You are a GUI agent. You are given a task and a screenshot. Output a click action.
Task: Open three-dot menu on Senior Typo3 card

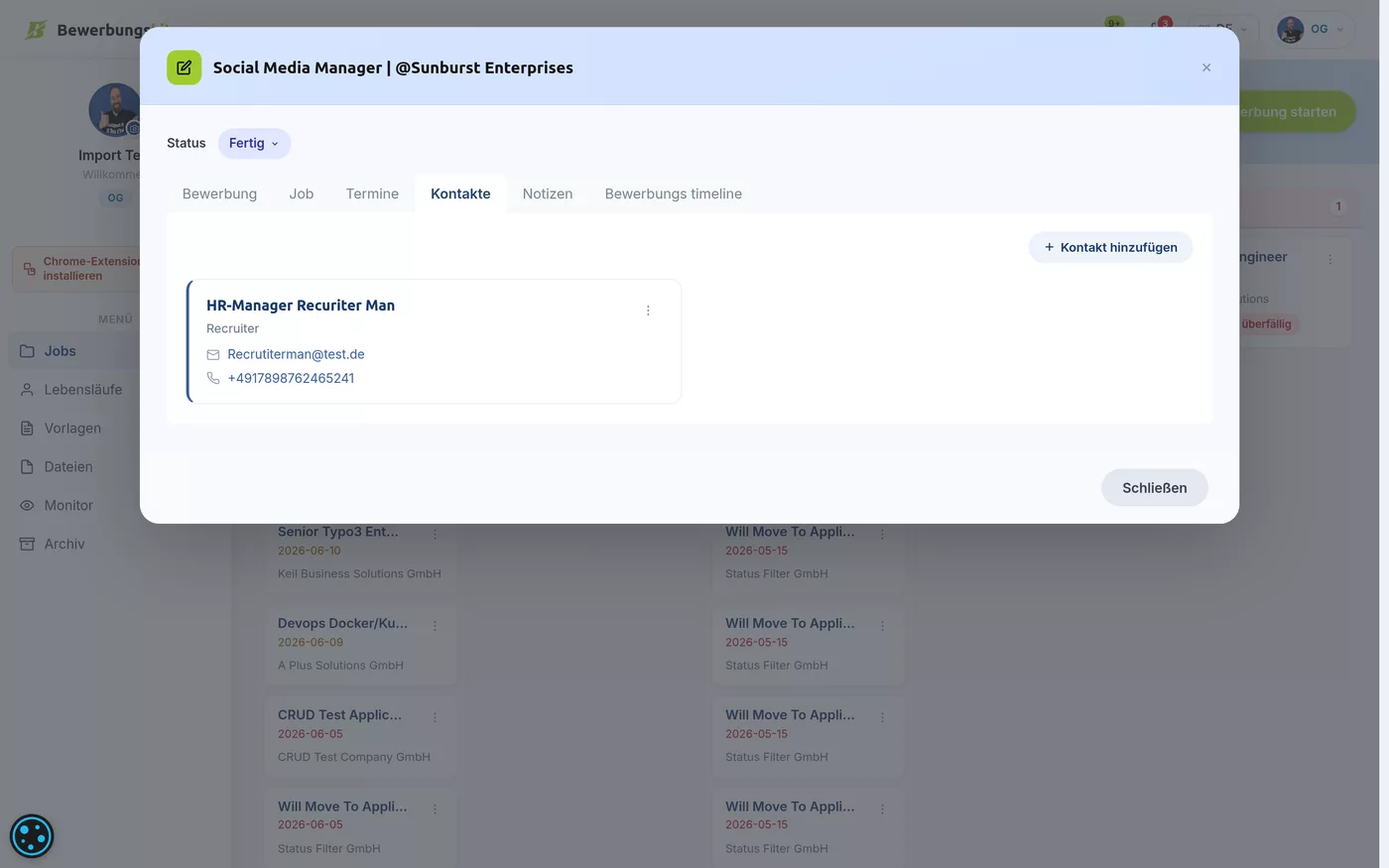coord(435,535)
